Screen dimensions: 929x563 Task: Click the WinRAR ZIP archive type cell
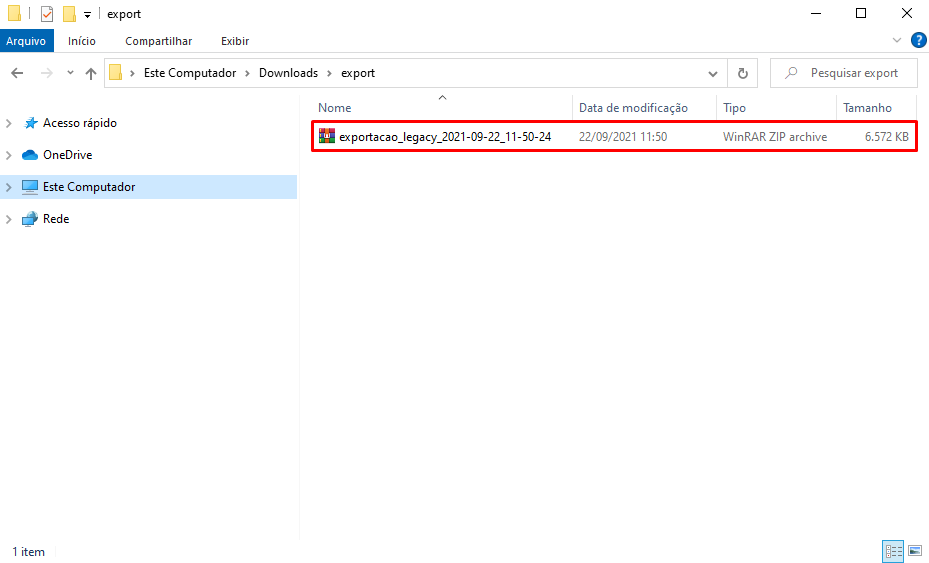[775, 136]
